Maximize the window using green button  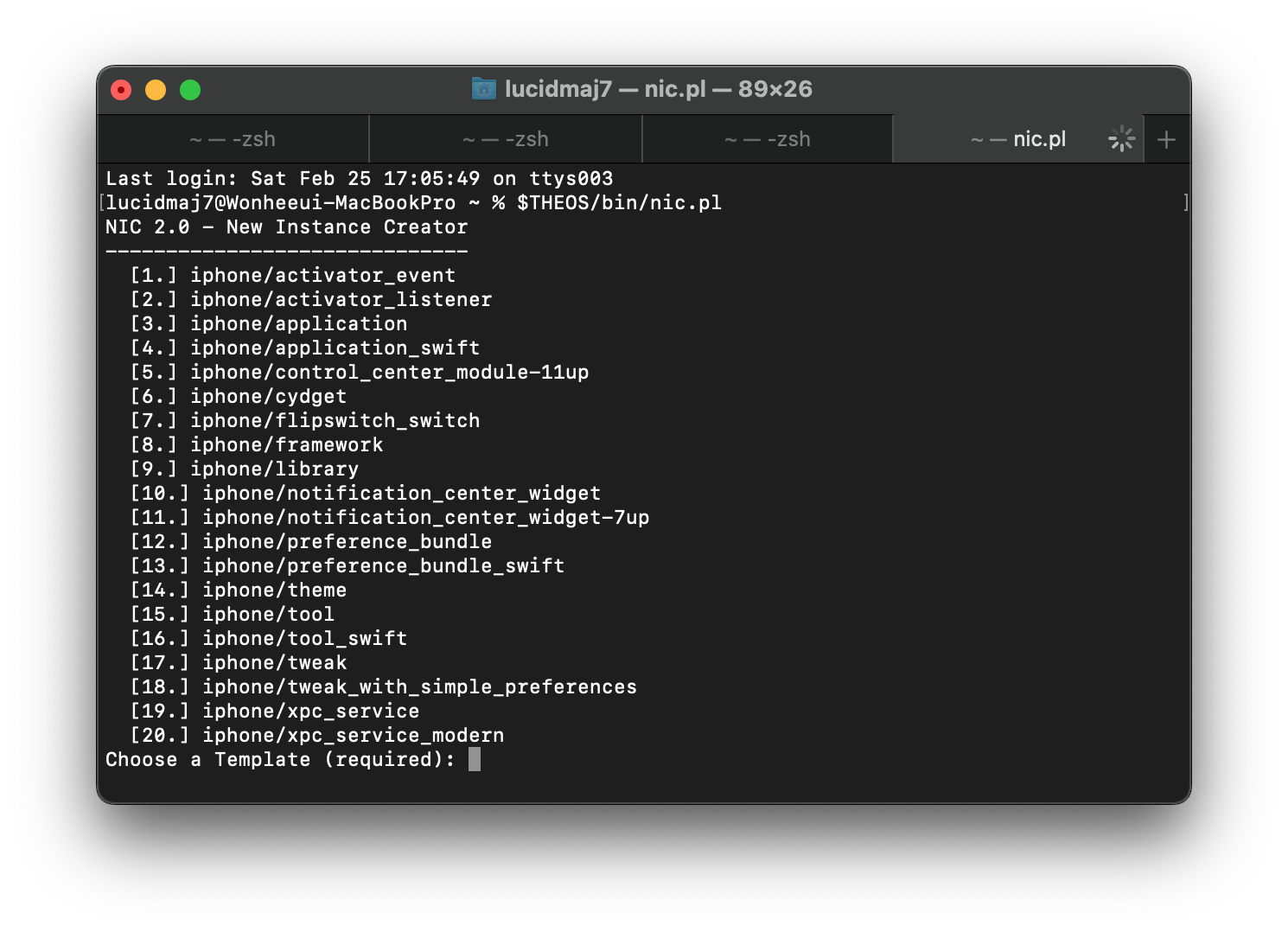[x=190, y=90]
